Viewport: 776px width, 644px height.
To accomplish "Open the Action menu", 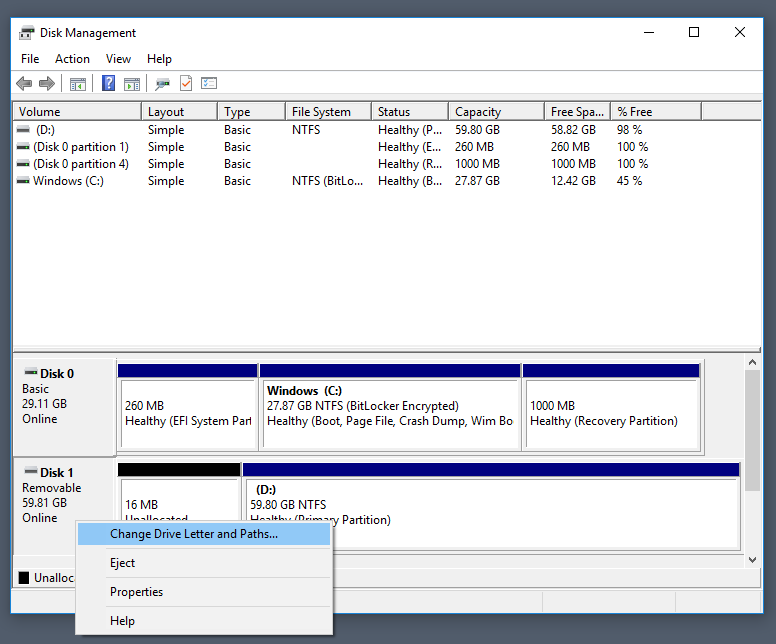I will (72, 59).
